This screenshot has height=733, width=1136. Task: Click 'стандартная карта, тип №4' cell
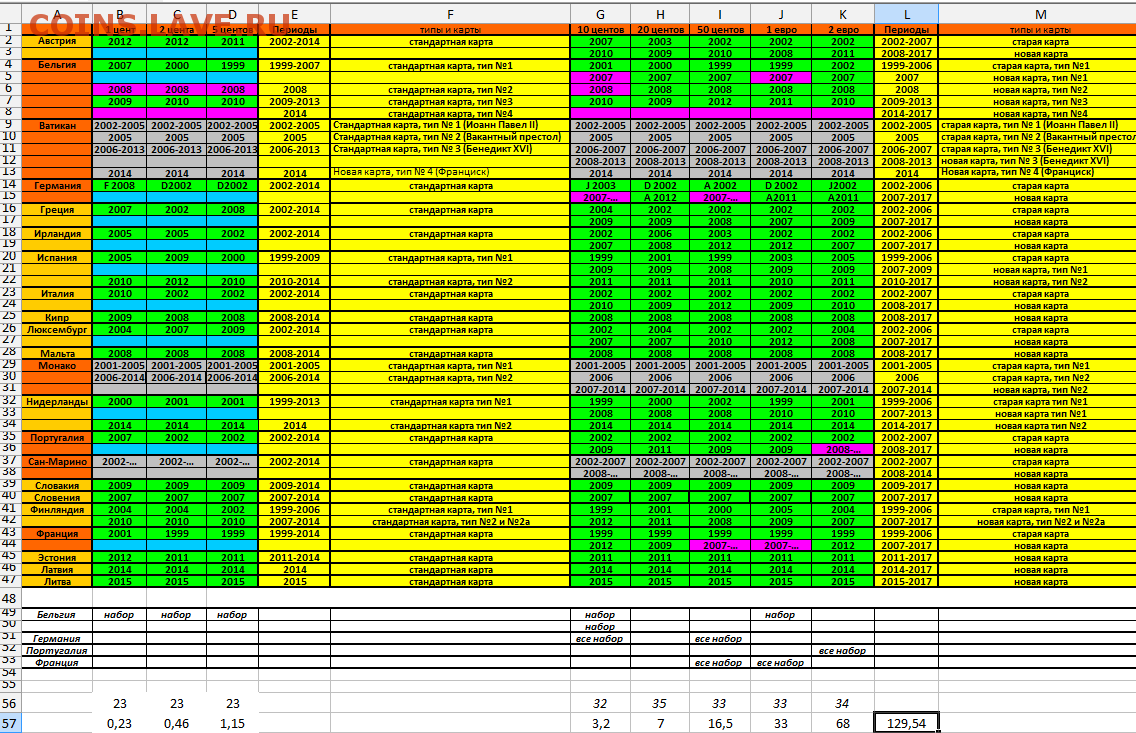451,114
